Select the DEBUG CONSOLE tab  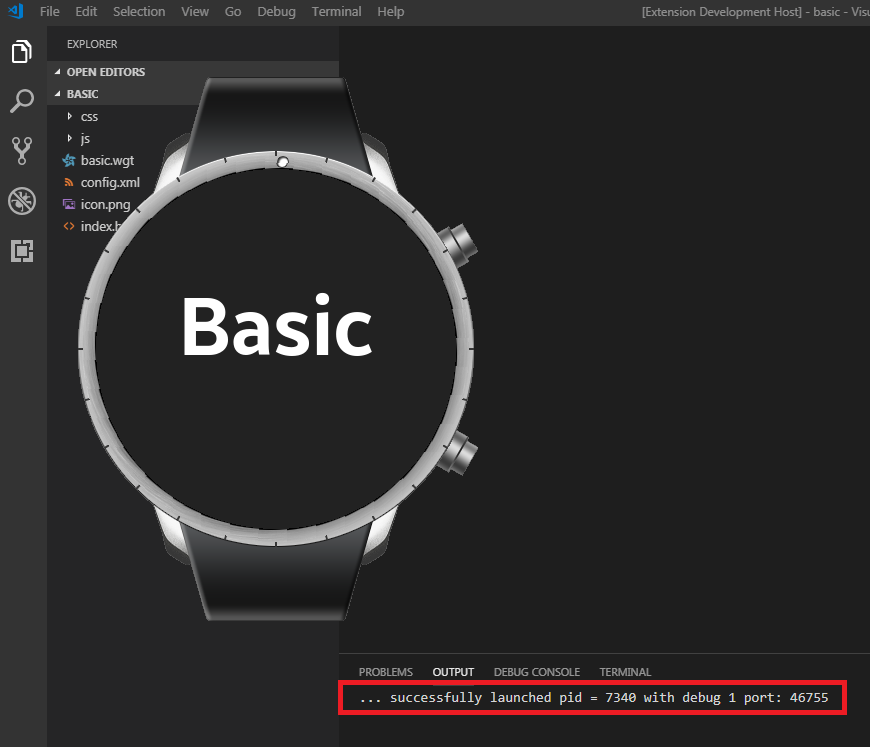pyautogui.click(x=536, y=672)
